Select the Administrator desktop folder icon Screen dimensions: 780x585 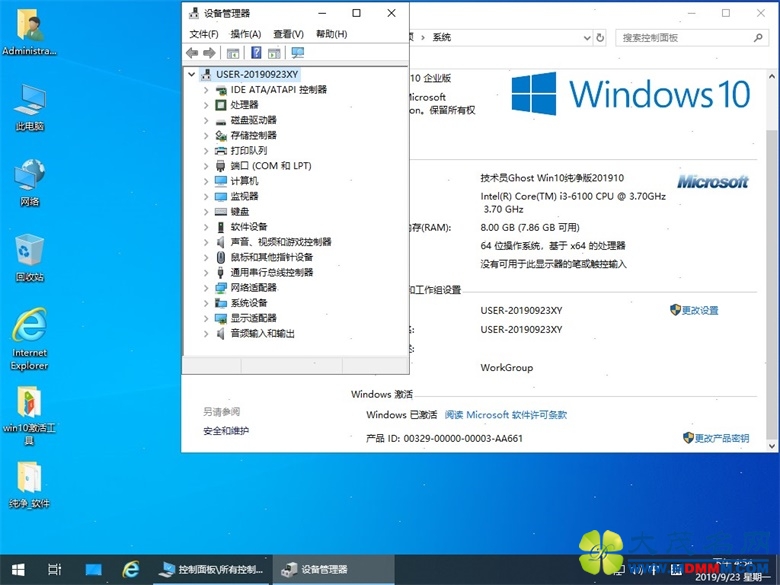pos(29,32)
